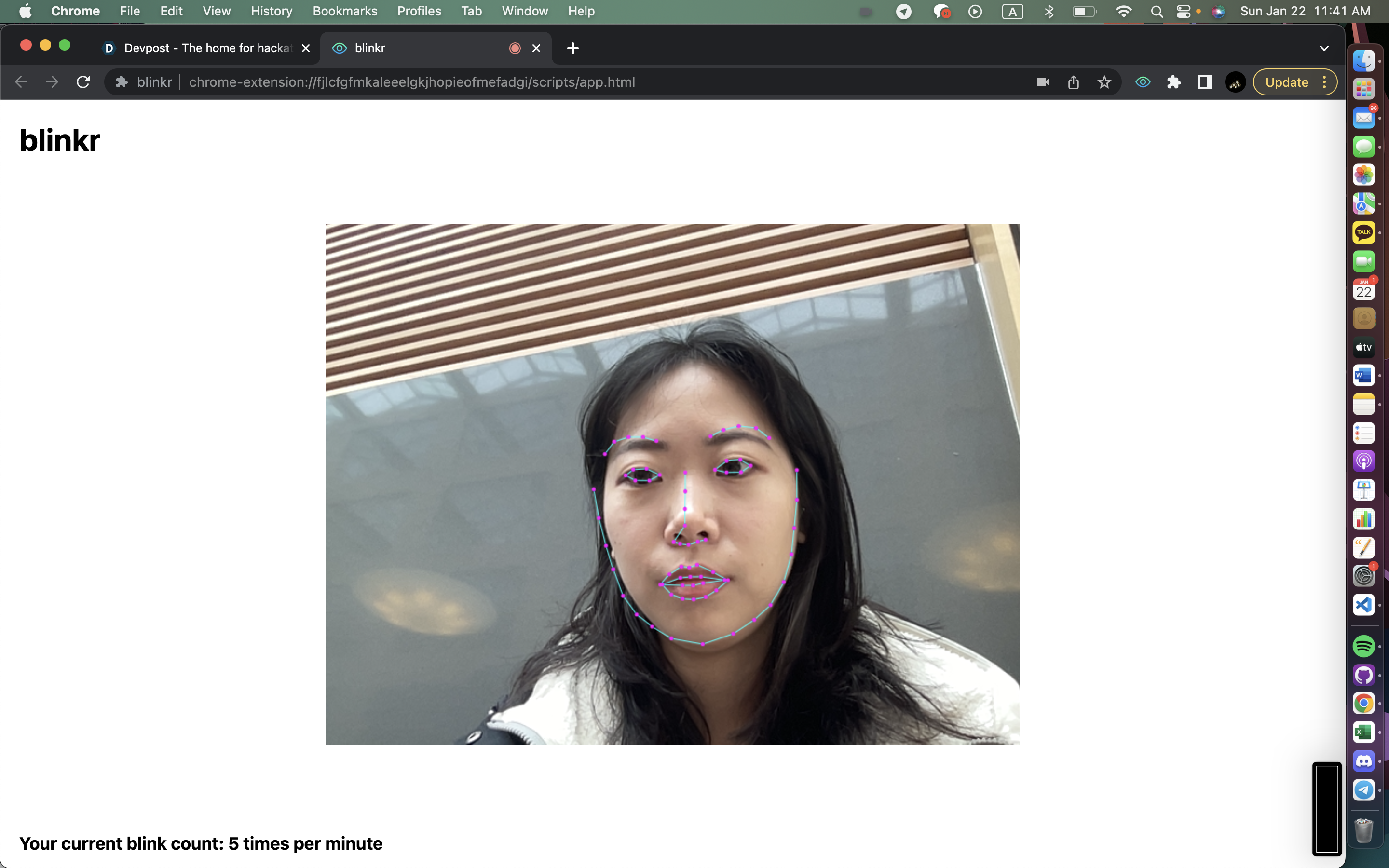1389x868 pixels.
Task: Expand the tab search chevron
Action: point(1324,48)
